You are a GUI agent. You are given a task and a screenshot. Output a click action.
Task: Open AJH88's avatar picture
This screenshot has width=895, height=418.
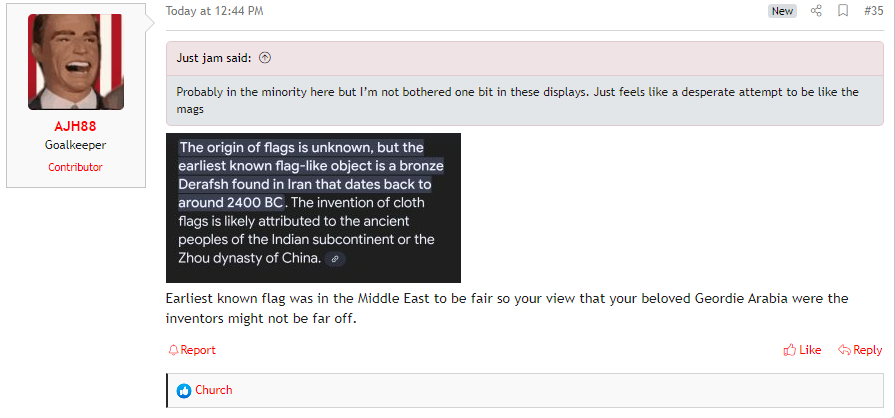(x=76, y=62)
